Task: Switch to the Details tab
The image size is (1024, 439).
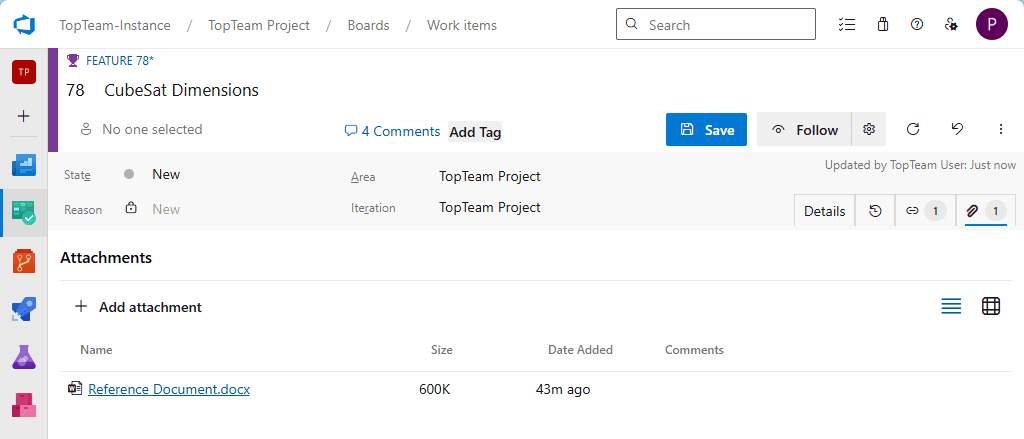Action: tap(824, 211)
